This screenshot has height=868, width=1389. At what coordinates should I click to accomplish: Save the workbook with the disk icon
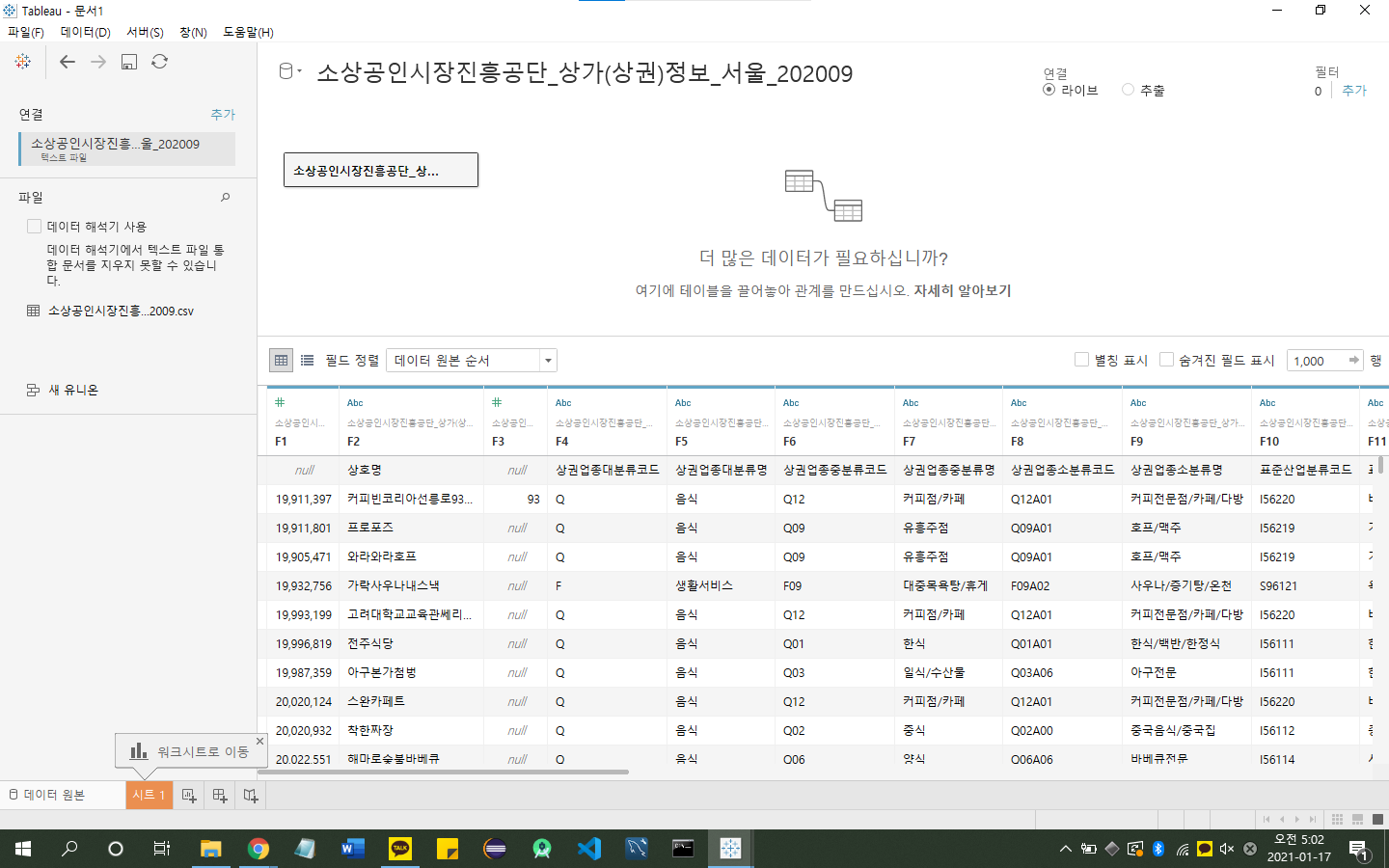[x=129, y=62]
